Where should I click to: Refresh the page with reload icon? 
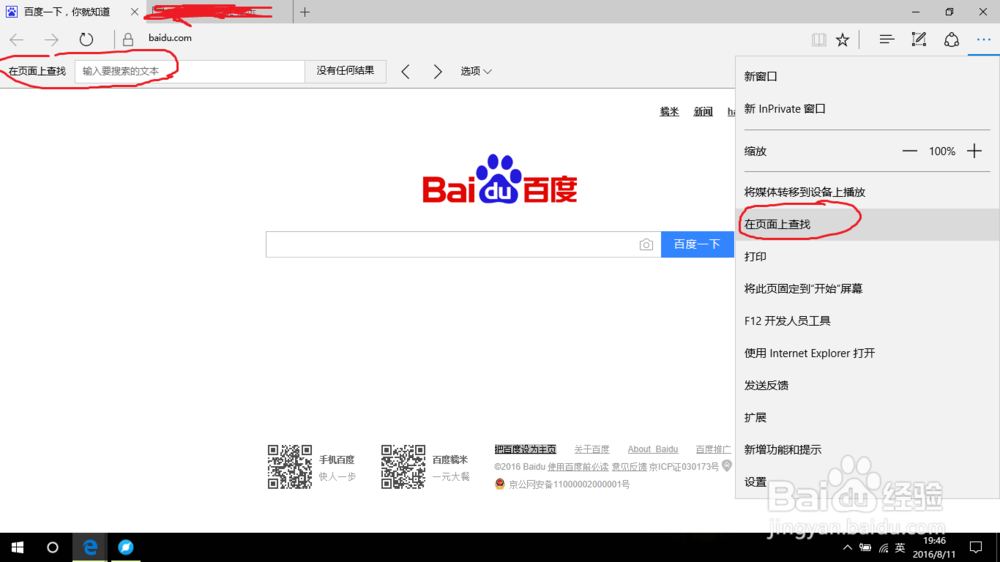(86, 40)
